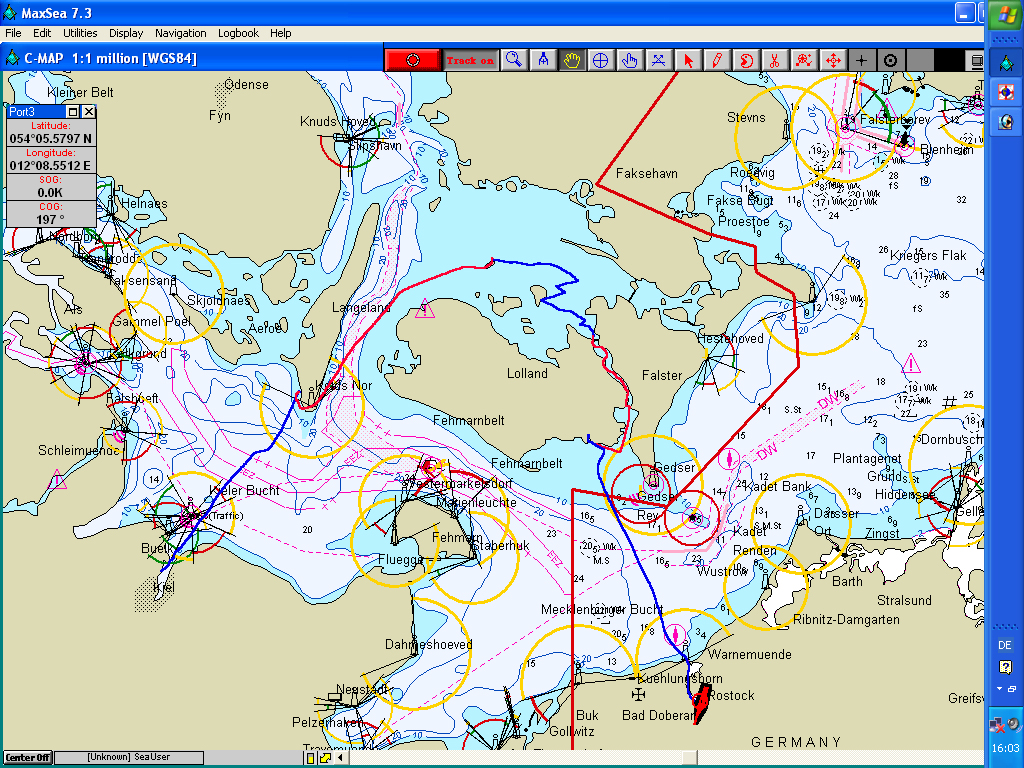Click the [Unknown] SeaUser status field
Image resolution: width=1024 pixels, height=768 pixels.
click(x=129, y=758)
